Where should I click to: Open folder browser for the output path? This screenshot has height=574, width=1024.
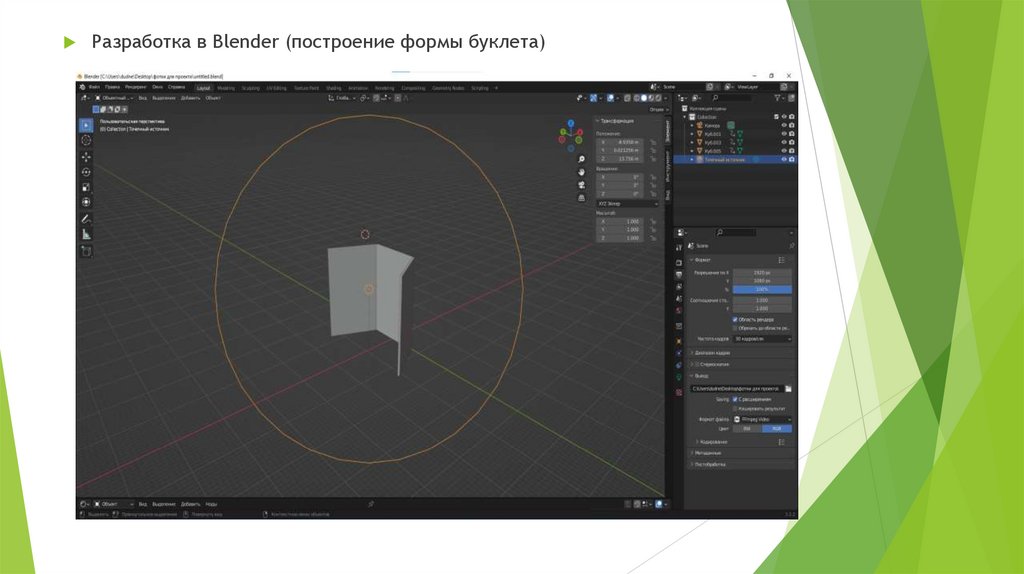tap(788, 387)
